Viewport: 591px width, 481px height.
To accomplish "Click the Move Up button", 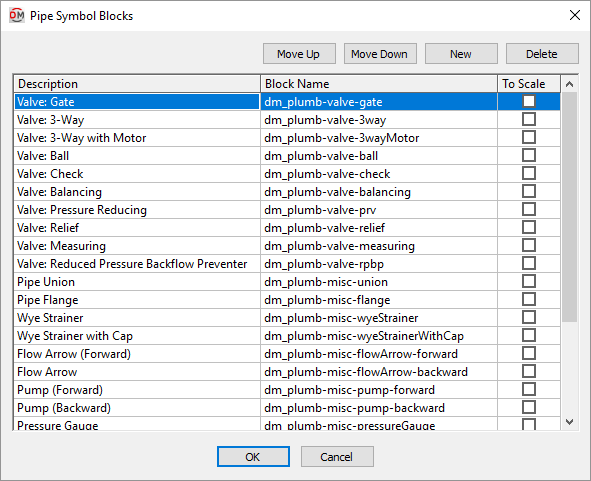I will [x=299, y=54].
